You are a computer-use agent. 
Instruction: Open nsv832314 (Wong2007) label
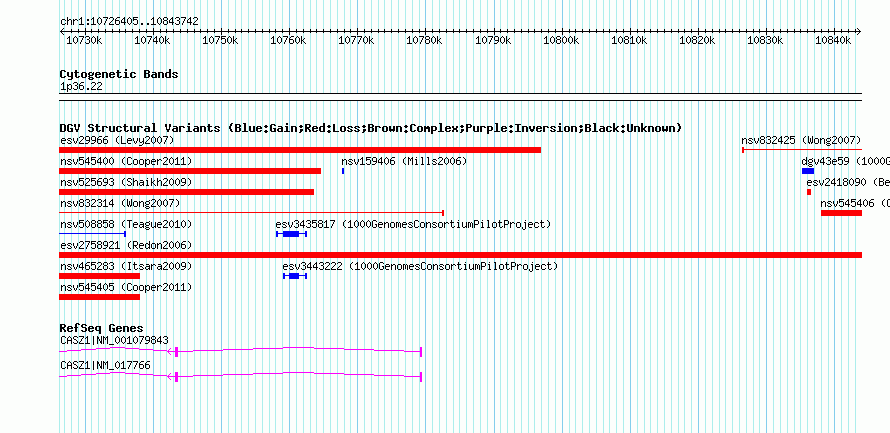[120, 203]
